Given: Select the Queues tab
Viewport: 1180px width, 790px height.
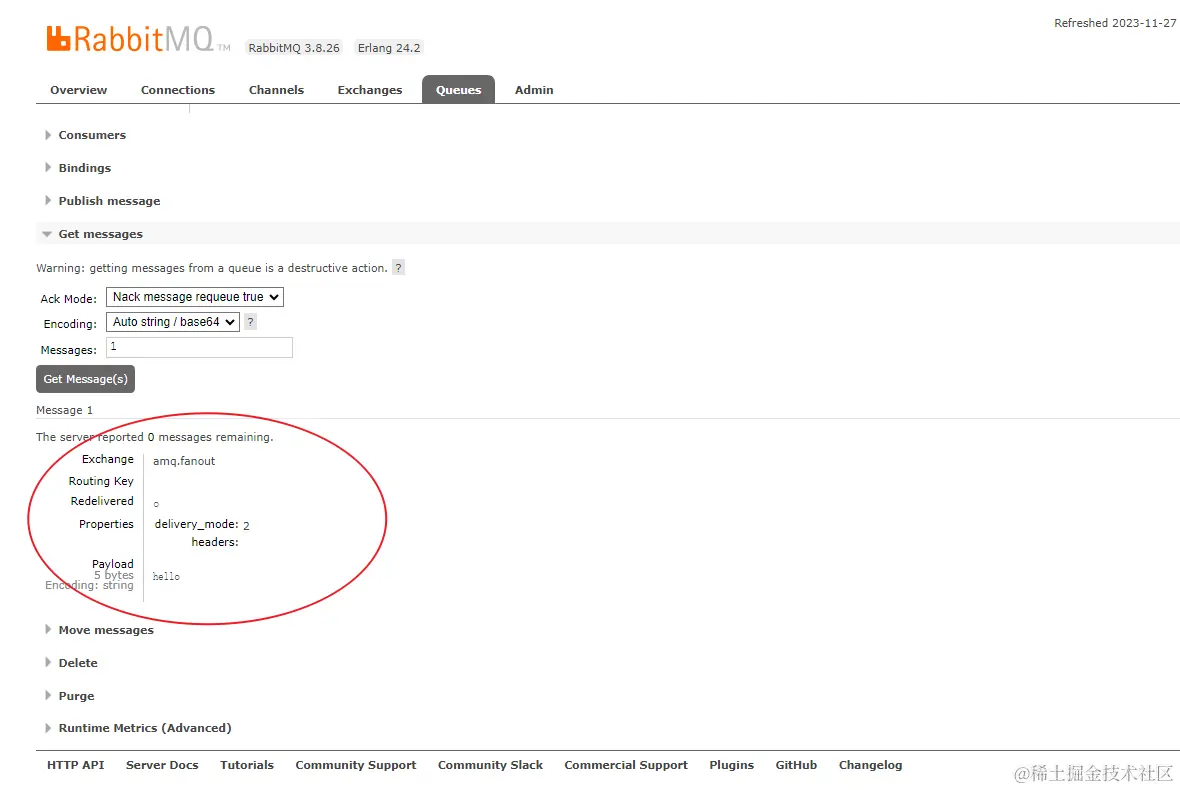Looking at the screenshot, I should (x=458, y=90).
